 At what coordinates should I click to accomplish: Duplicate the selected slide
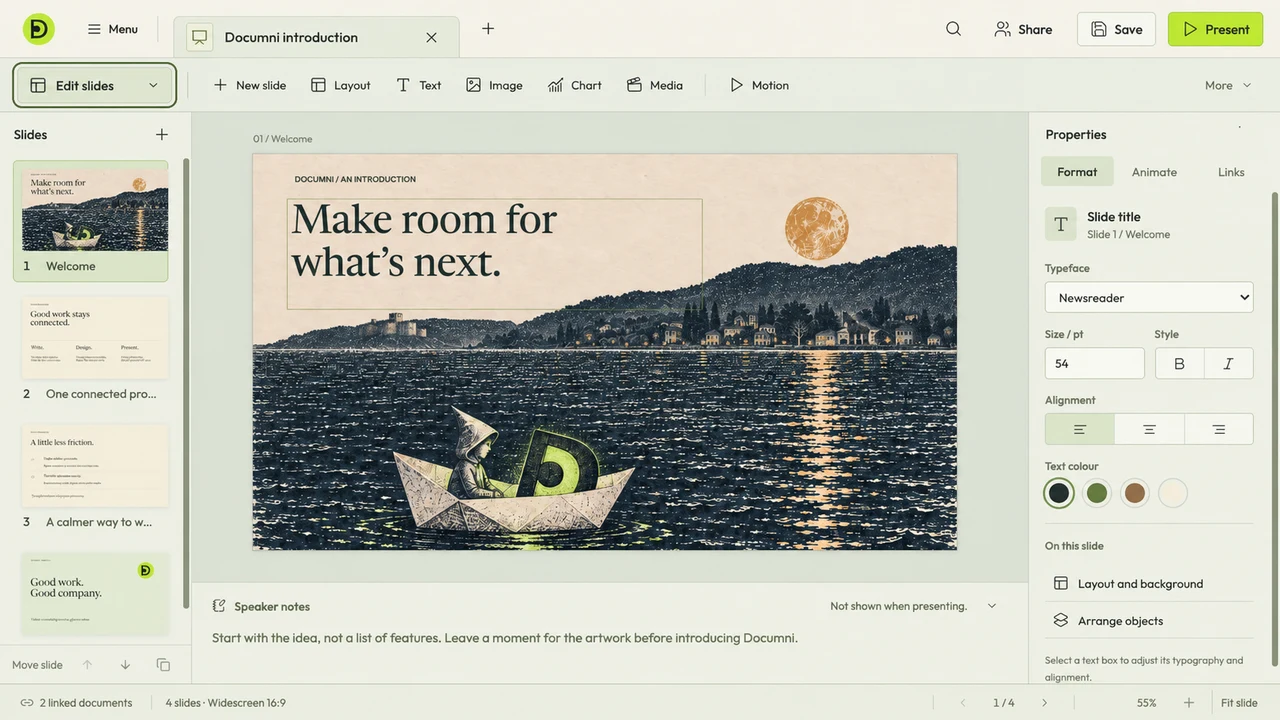click(163, 665)
